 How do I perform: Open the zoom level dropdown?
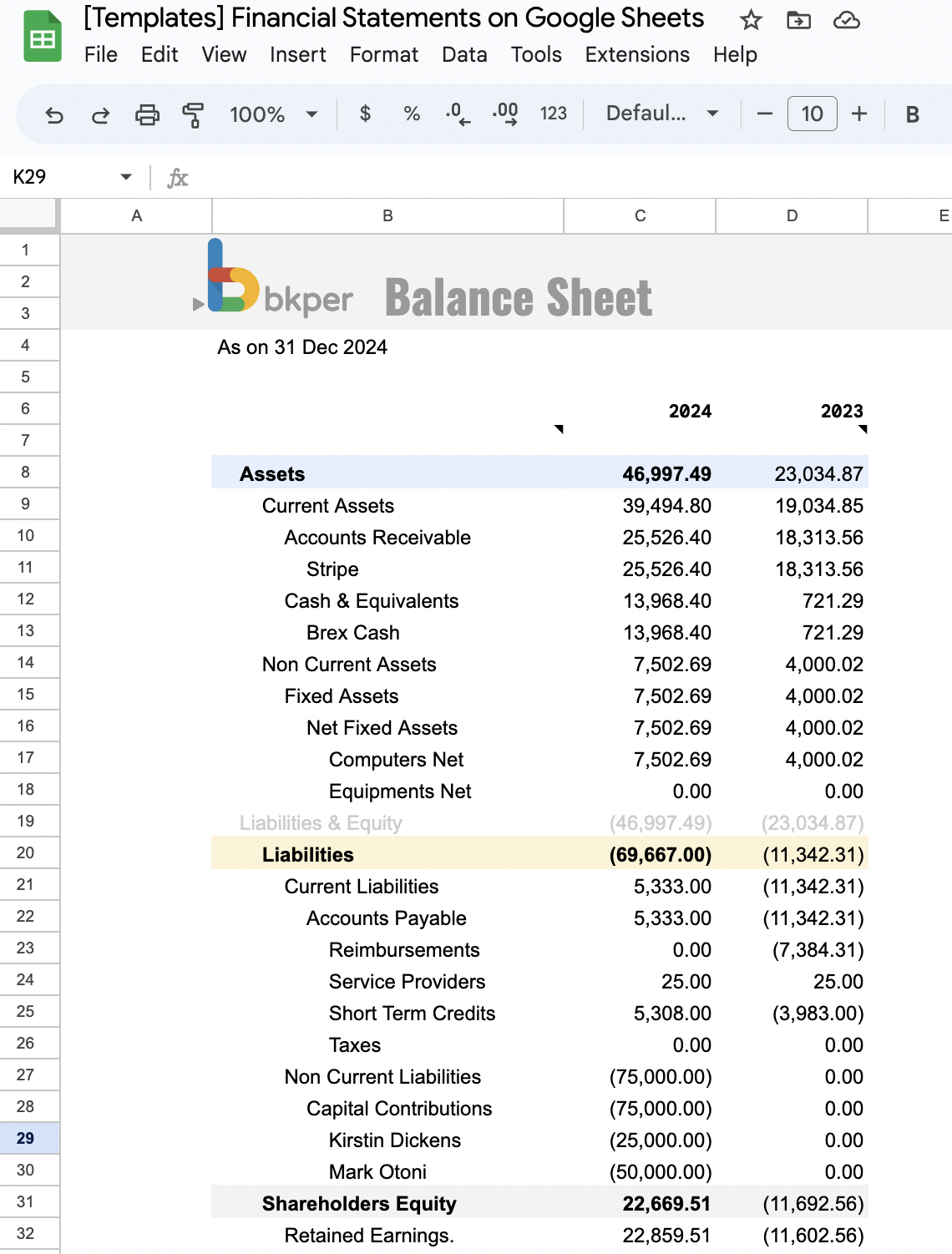click(x=276, y=114)
